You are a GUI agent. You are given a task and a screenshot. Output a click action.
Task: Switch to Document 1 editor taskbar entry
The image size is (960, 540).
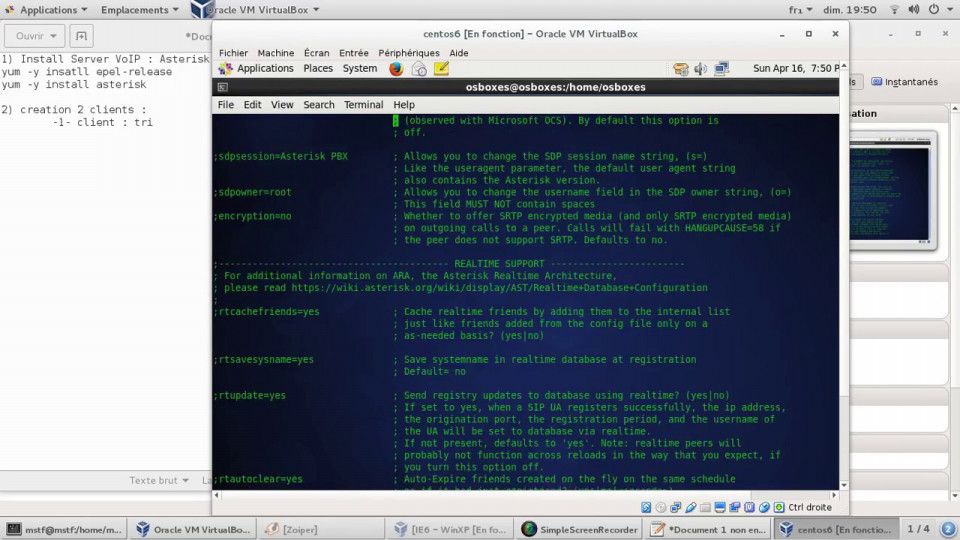pyautogui.click(x=709, y=530)
